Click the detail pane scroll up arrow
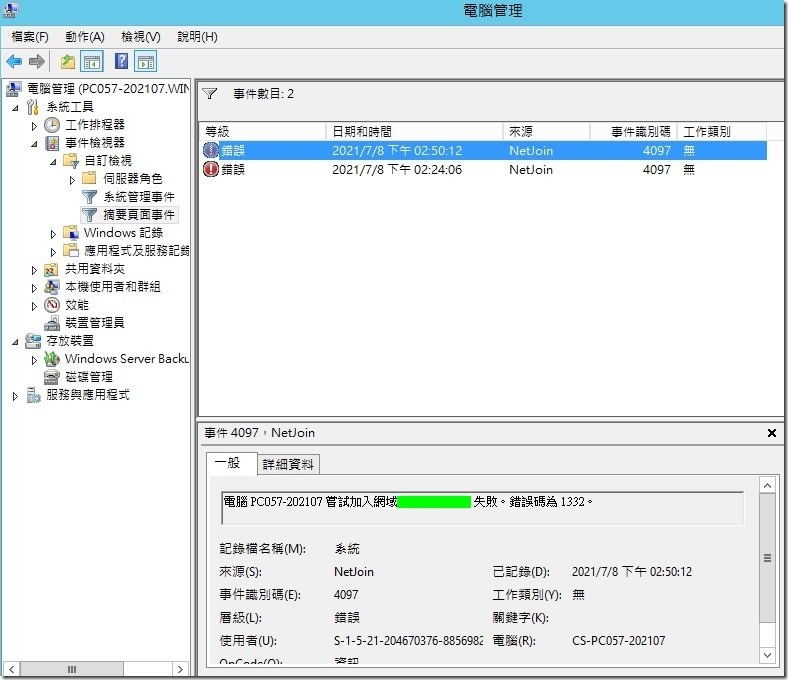The width and height of the screenshot is (788, 680). click(x=767, y=485)
